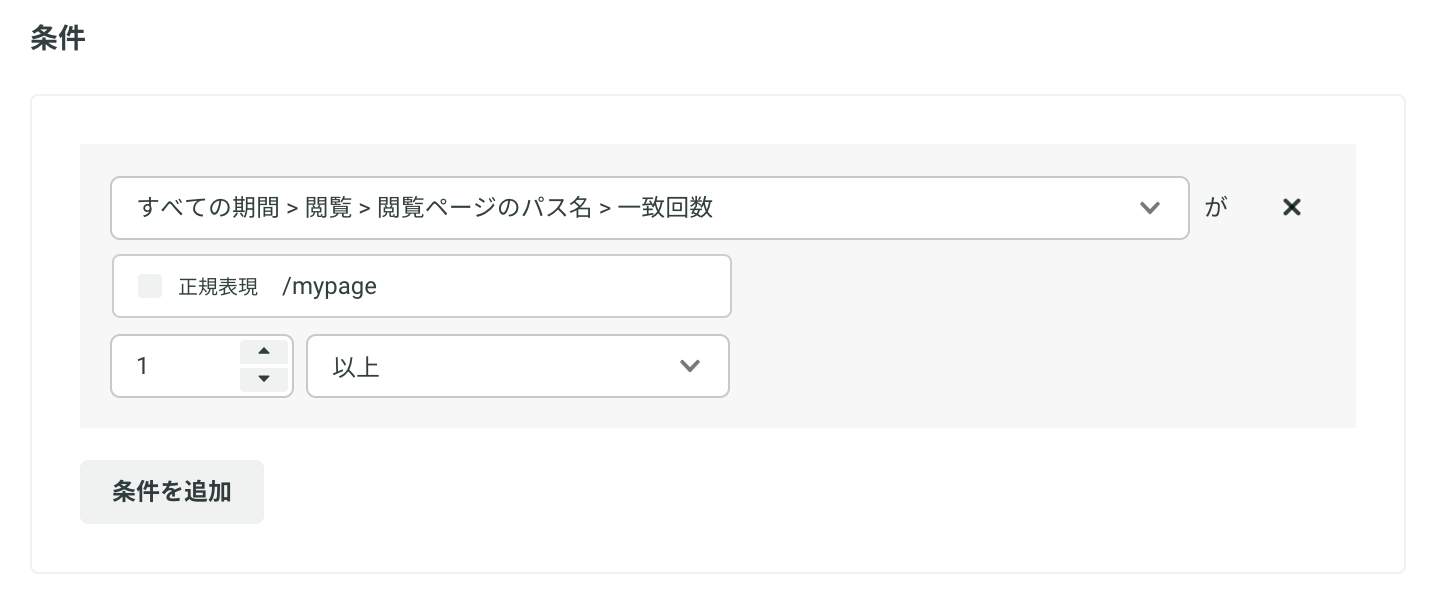Decrease the count with the down arrow
1434x604 pixels.
(264, 379)
